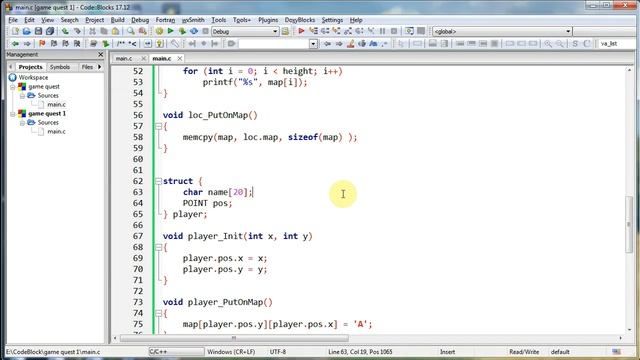Collapse the game quest 1 project node

(13, 113)
